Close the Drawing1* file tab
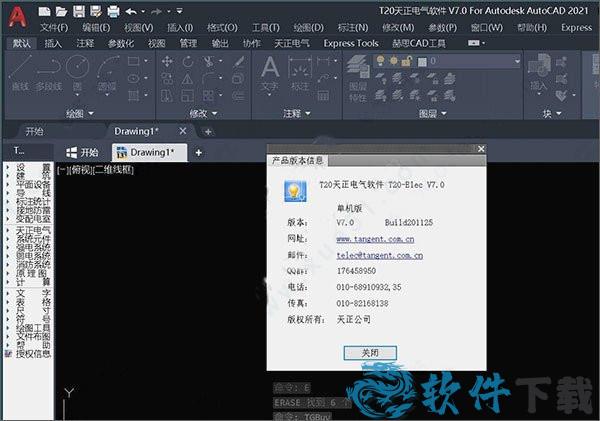Viewport: 600px width, 421px height. point(183,131)
